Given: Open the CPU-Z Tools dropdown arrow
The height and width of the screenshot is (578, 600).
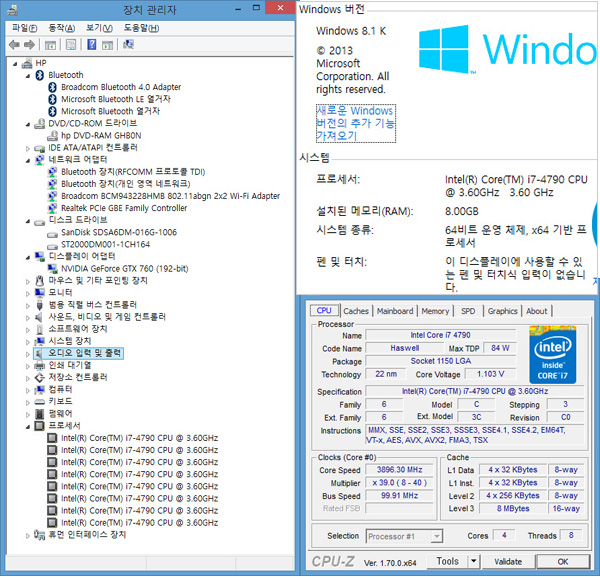Looking at the screenshot, I should 473,562.
